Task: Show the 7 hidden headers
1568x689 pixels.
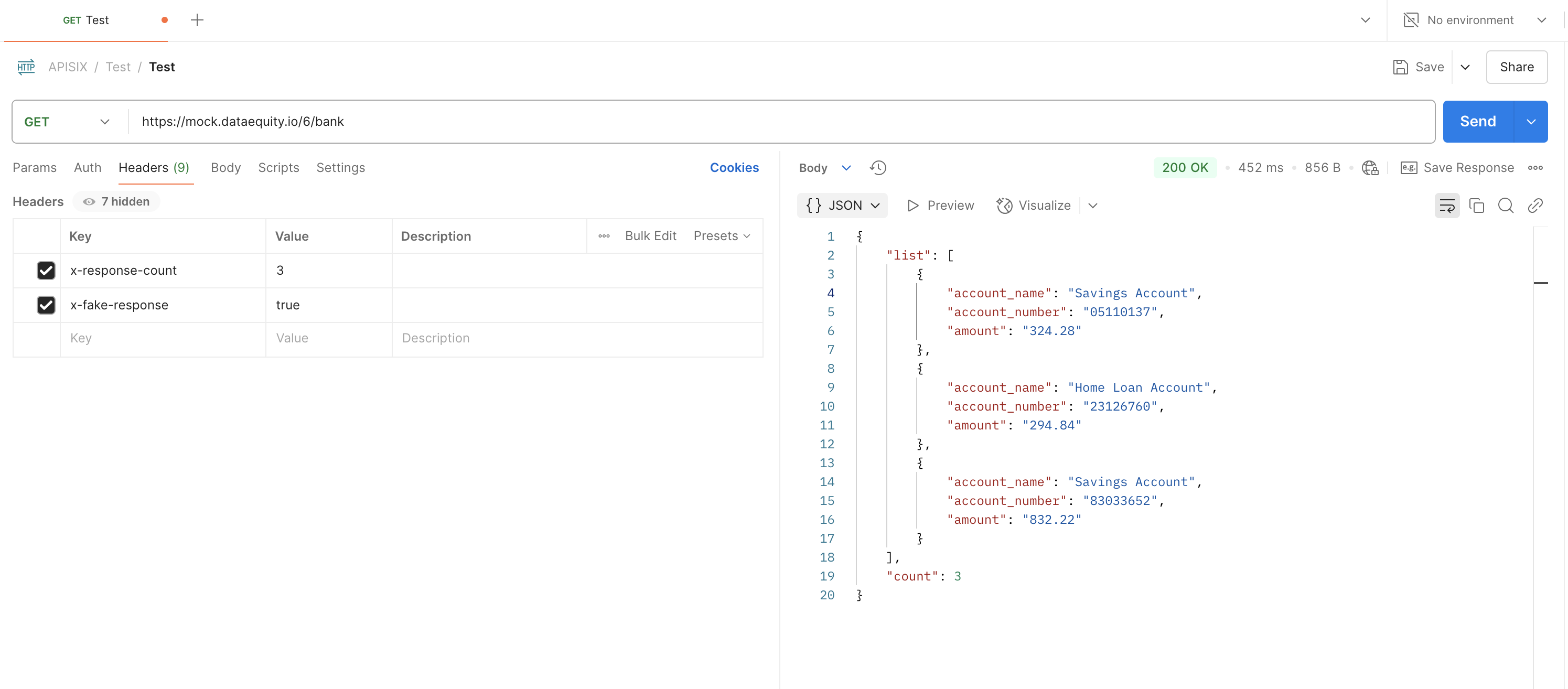Action: coord(116,201)
